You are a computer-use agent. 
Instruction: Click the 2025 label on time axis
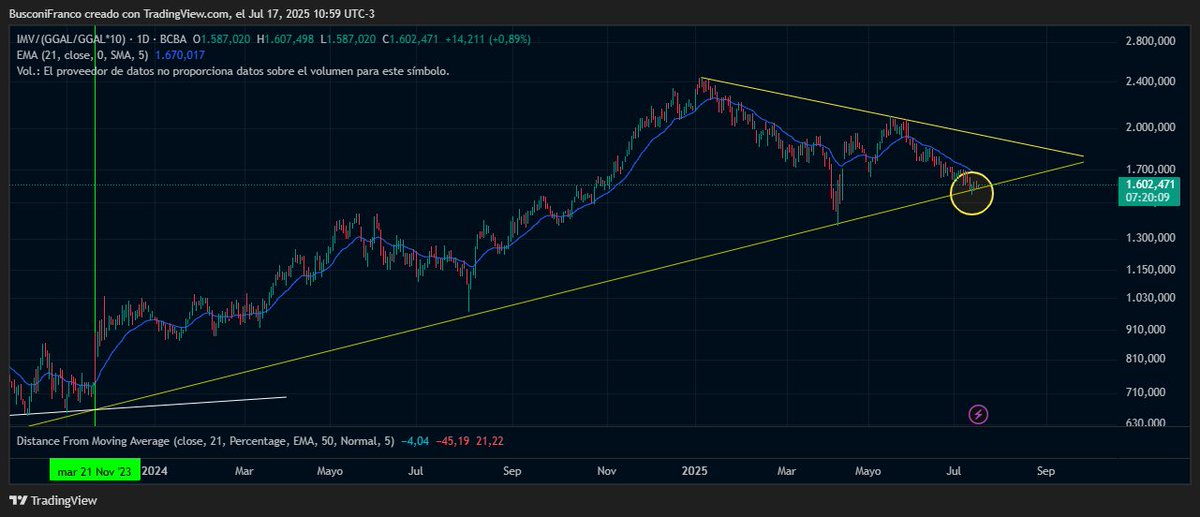693,469
